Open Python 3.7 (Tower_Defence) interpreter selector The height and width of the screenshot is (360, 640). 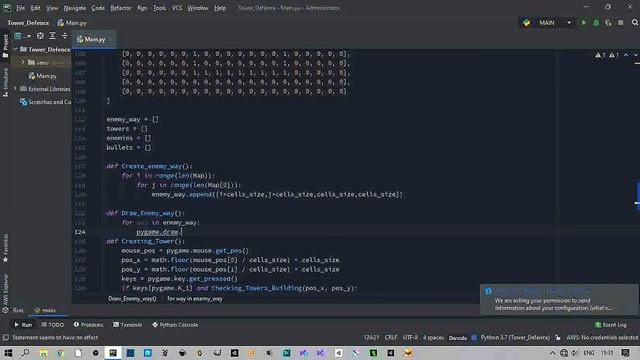click(x=515, y=338)
